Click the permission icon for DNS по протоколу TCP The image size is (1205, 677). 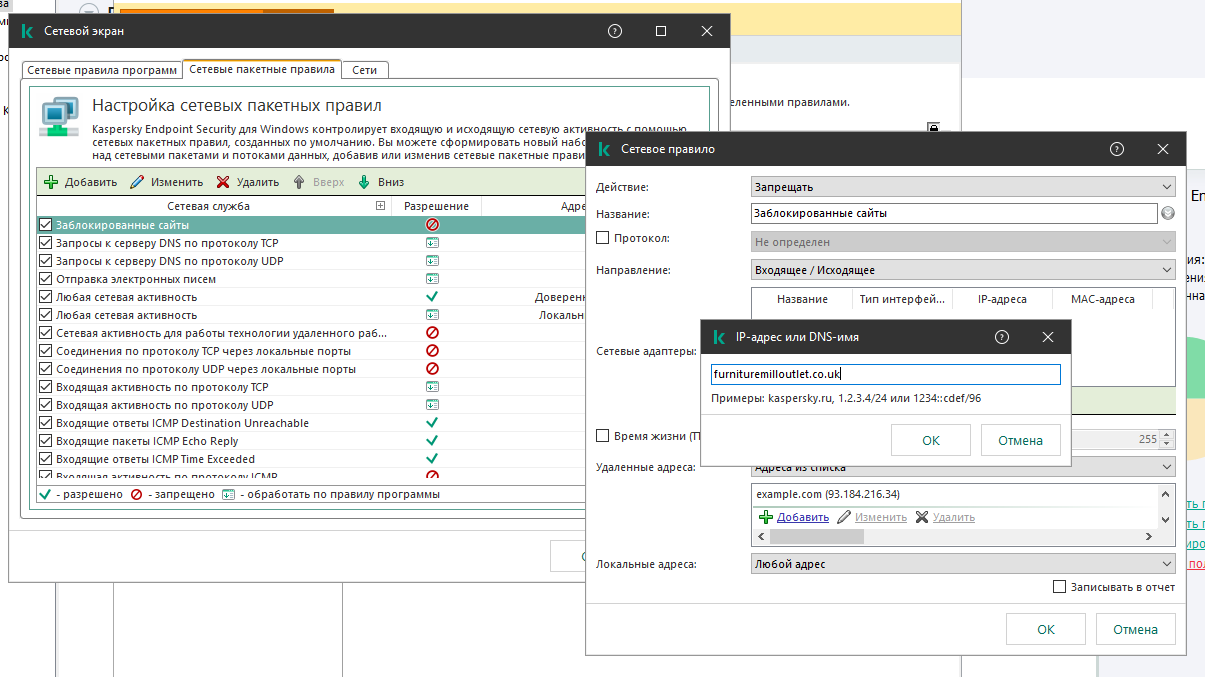[x=432, y=243]
